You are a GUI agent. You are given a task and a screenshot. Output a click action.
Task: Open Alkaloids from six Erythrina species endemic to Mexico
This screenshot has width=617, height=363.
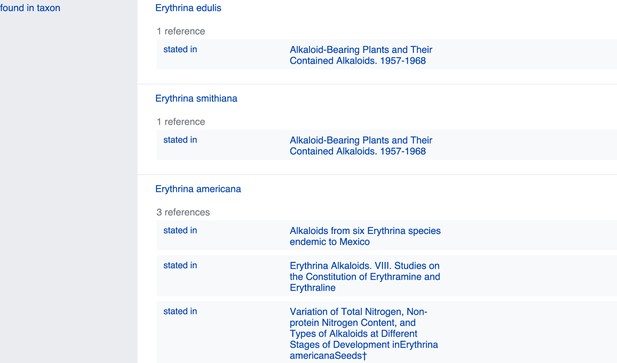(x=365, y=236)
